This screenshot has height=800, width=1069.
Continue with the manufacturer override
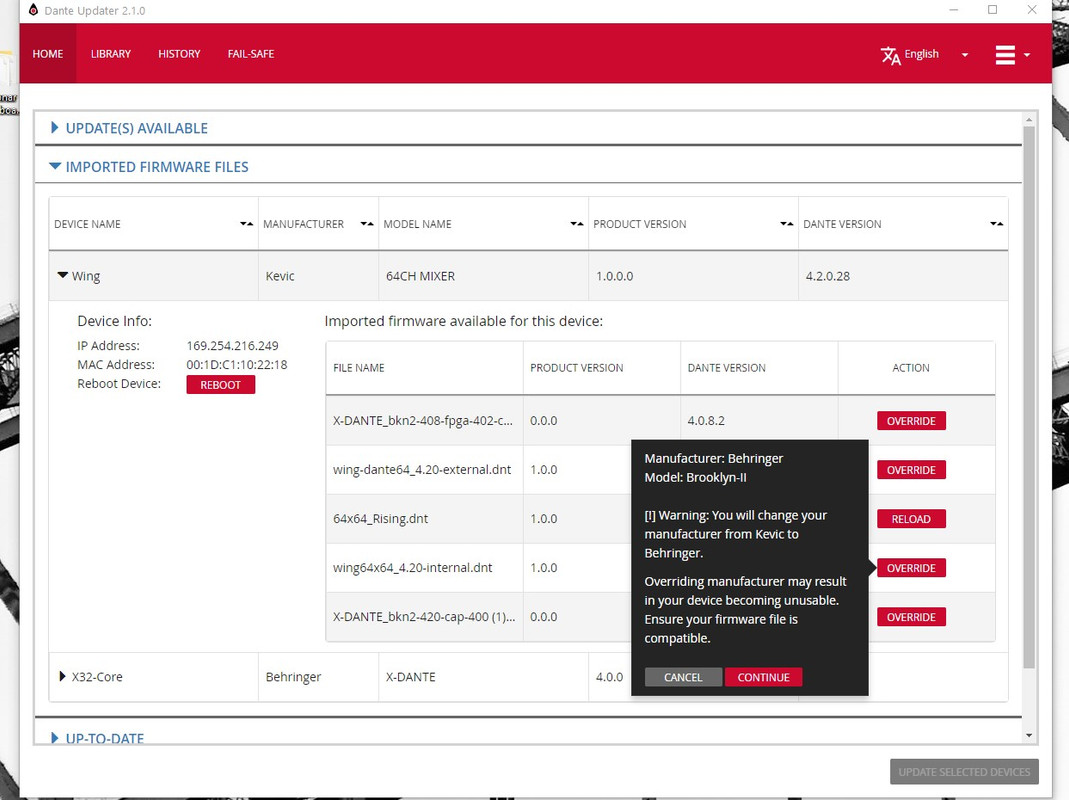pos(764,677)
